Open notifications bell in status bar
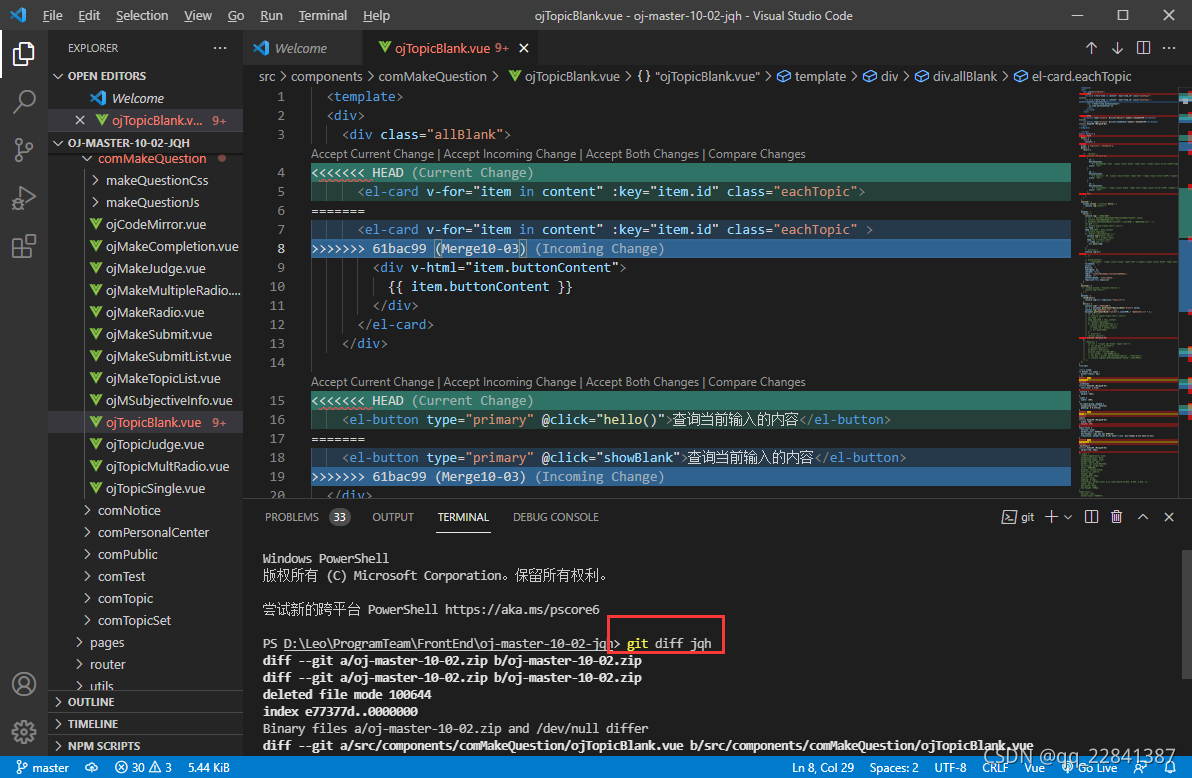This screenshot has height=778, width=1192. point(1170,767)
